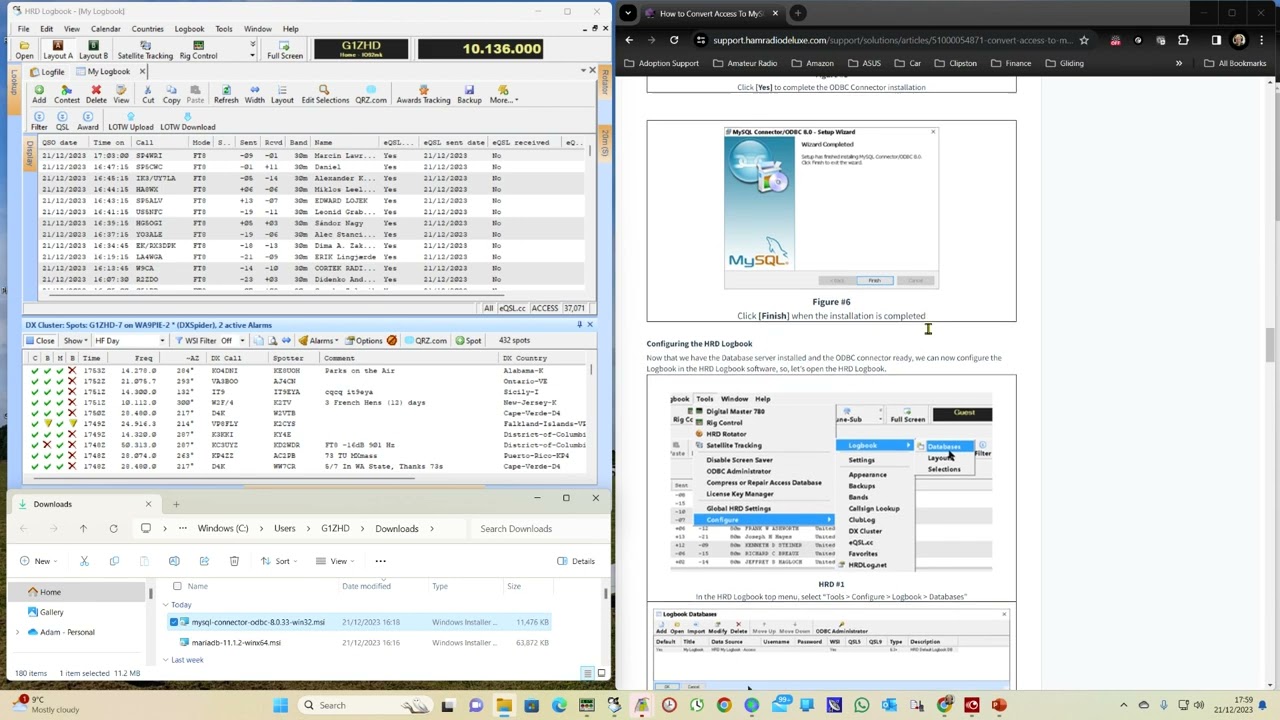The image size is (1280, 720).
Task: Open new File Explorer tab
Action: click(x=176, y=504)
